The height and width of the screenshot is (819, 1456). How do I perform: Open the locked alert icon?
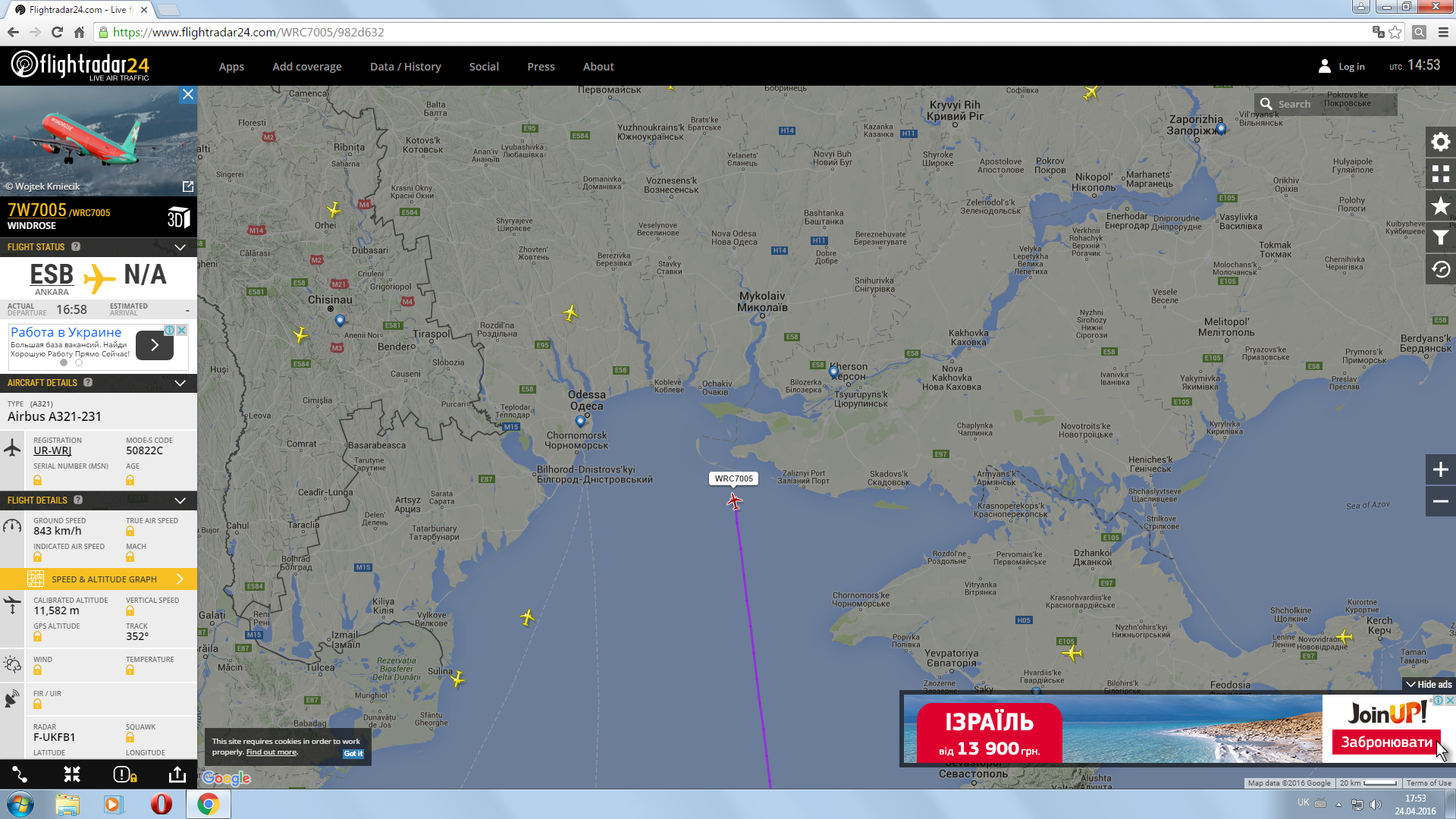click(124, 774)
